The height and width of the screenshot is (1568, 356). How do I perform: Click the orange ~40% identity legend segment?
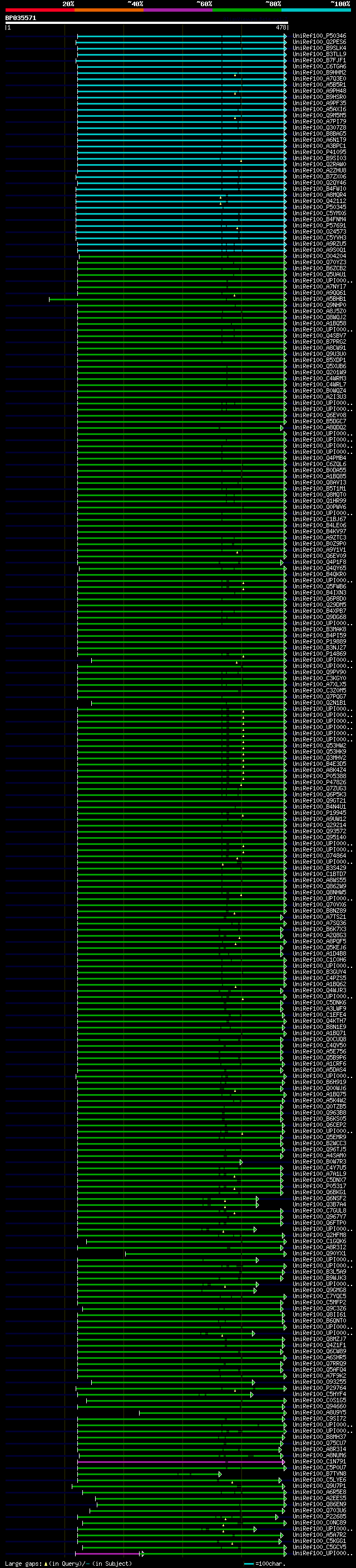tap(109, 10)
